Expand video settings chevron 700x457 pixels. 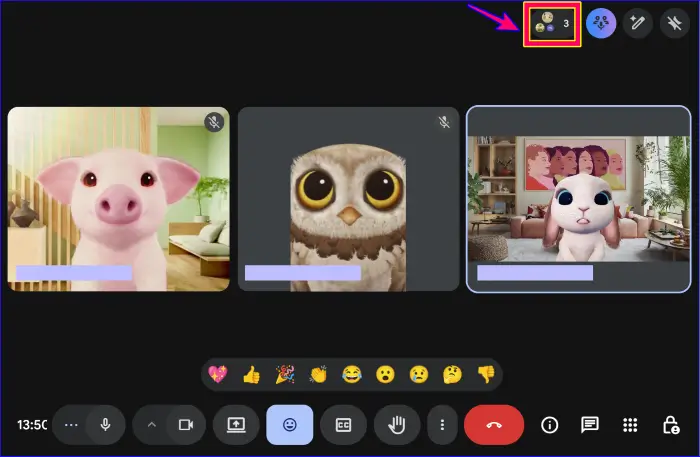[152, 425]
